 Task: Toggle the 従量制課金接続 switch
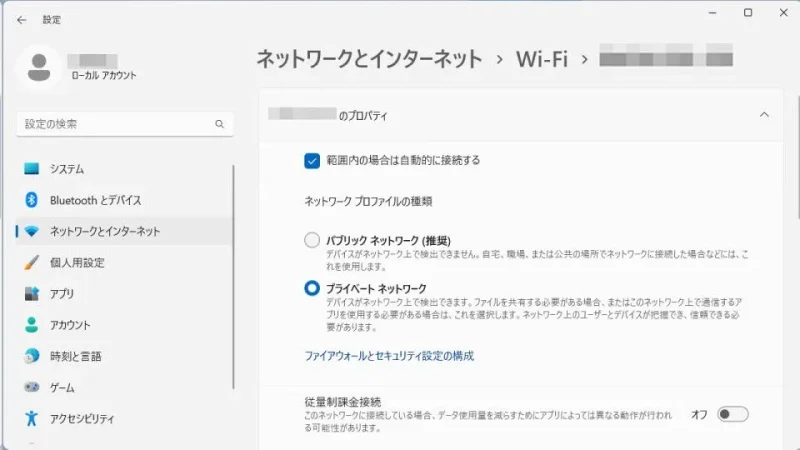(733, 414)
